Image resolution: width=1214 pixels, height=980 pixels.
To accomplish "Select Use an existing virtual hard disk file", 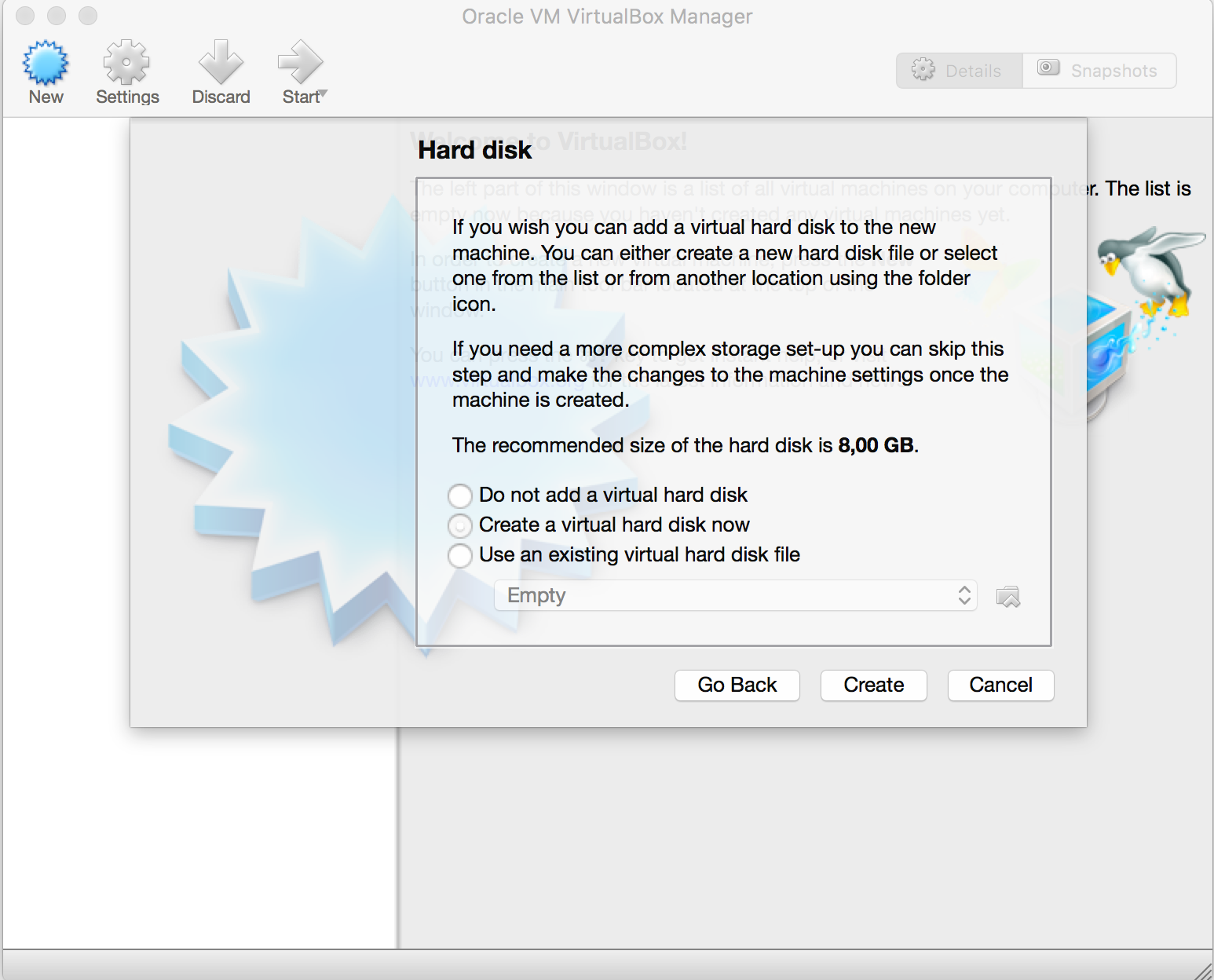I will 460,555.
